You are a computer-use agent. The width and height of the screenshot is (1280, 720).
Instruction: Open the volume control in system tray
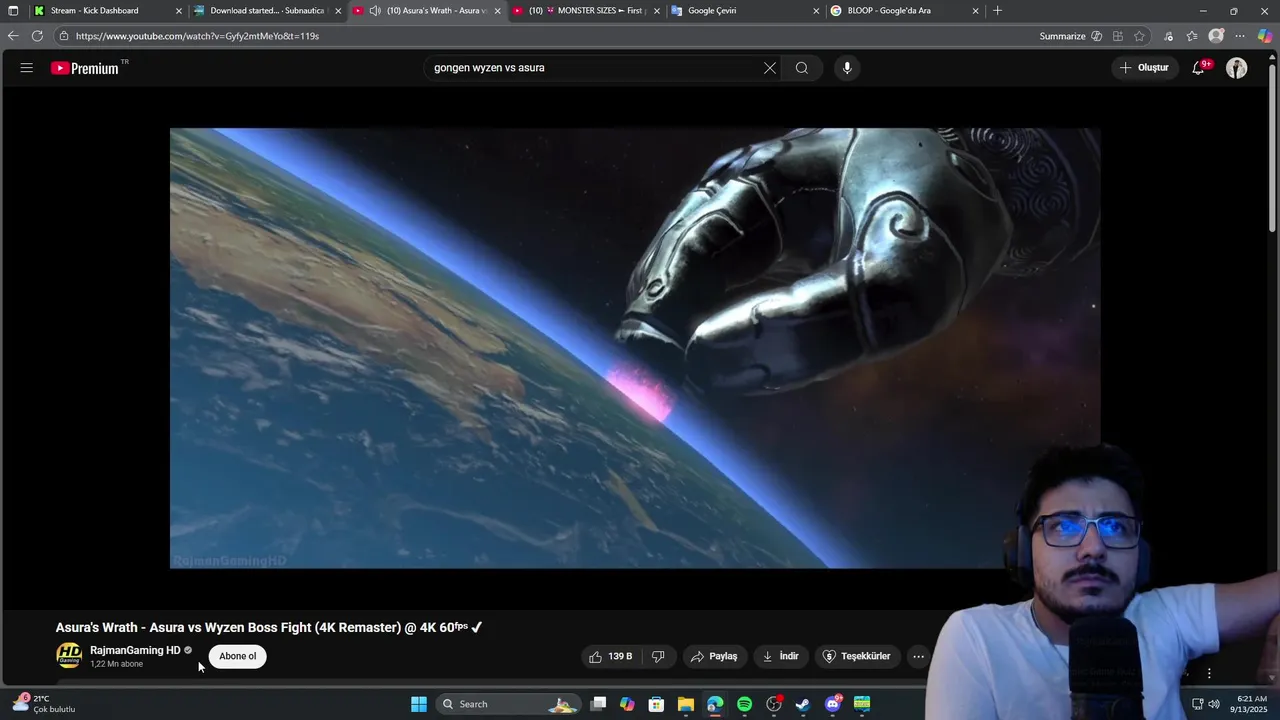[1213, 704]
